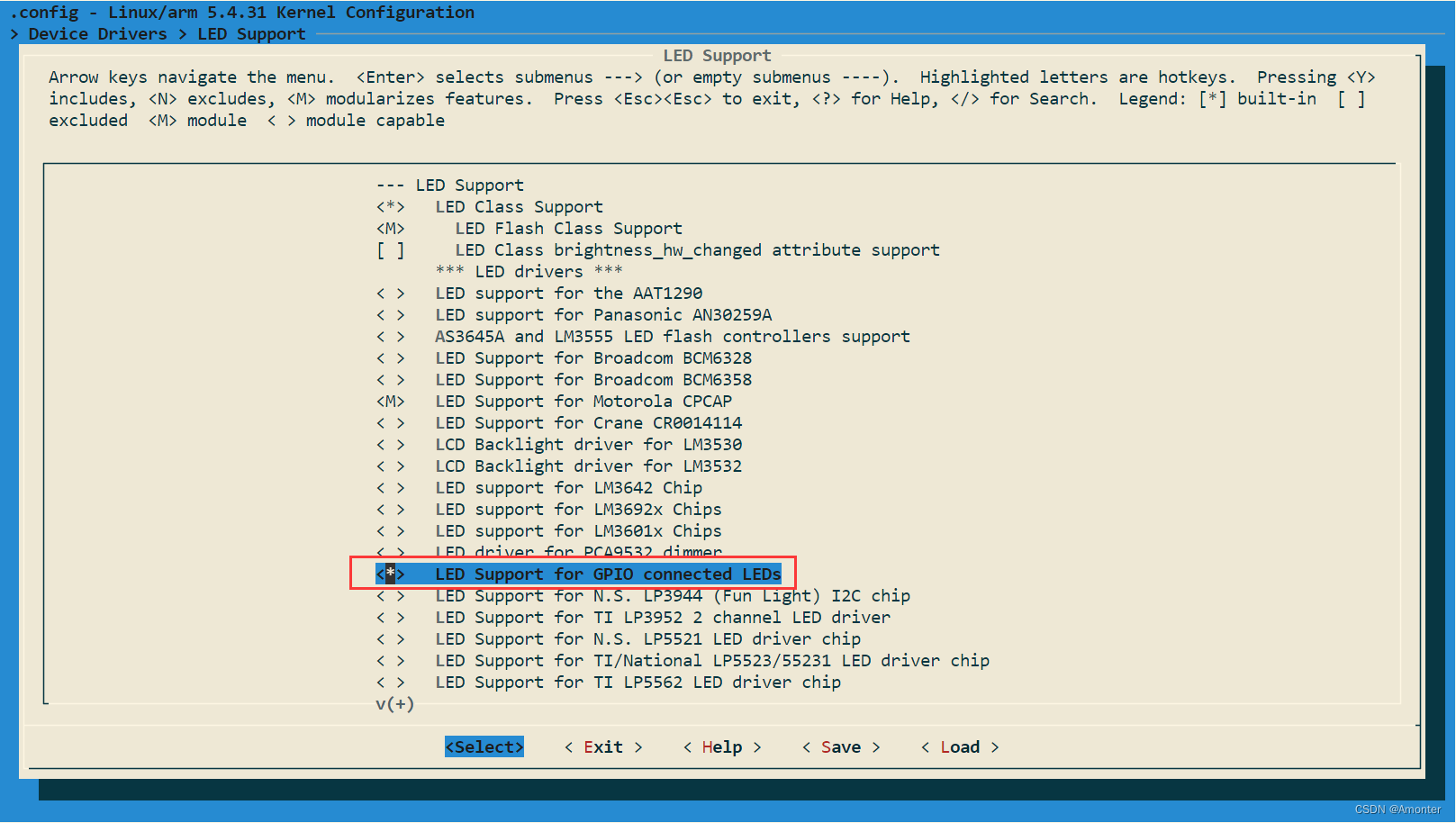Select LED Support for Motorola CPCAP entry
Viewport: 1456px width, 823px height.
click(583, 401)
